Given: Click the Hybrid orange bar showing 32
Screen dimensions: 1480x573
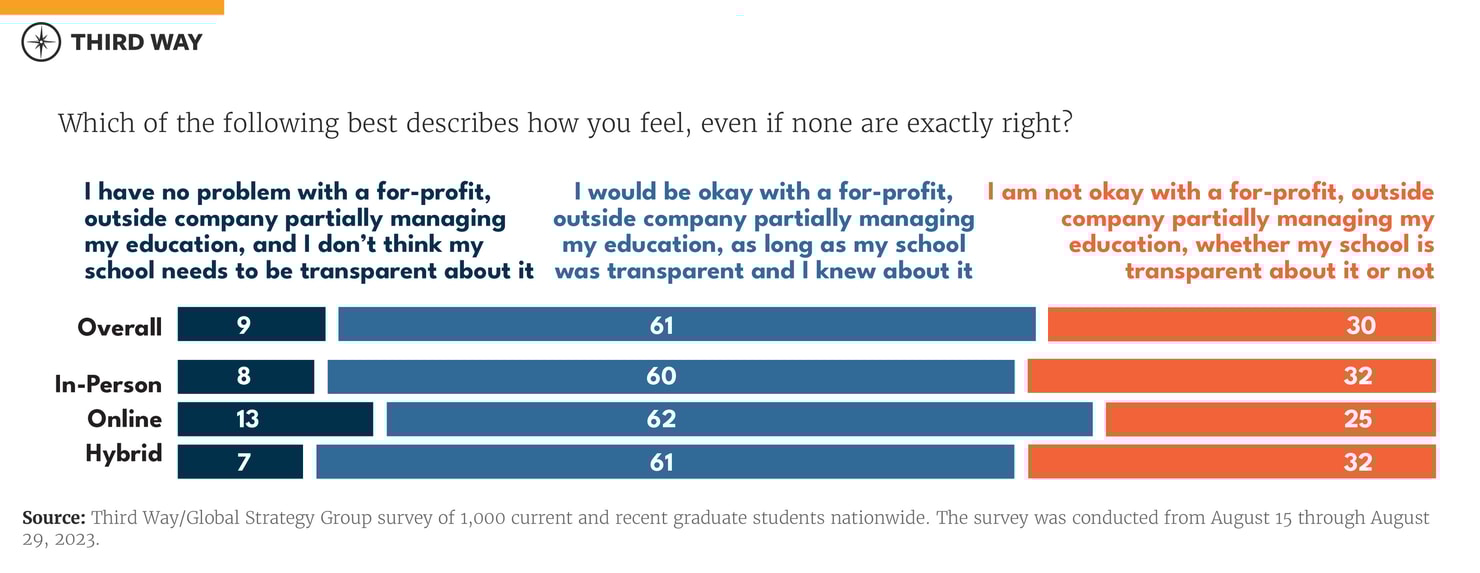Looking at the screenshot, I should click(x=1231, y=462).
